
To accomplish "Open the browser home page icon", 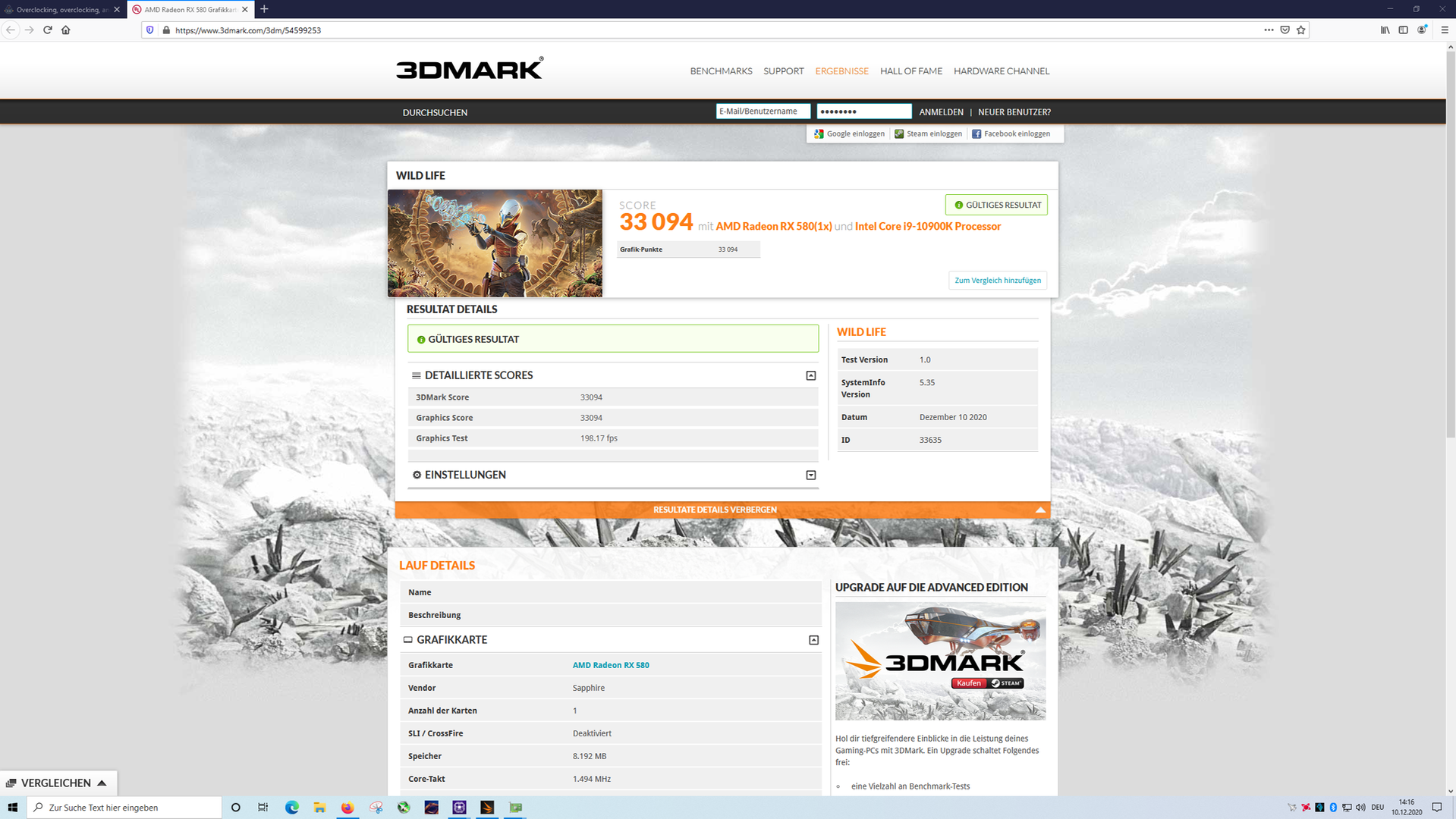I will (65, 30).
